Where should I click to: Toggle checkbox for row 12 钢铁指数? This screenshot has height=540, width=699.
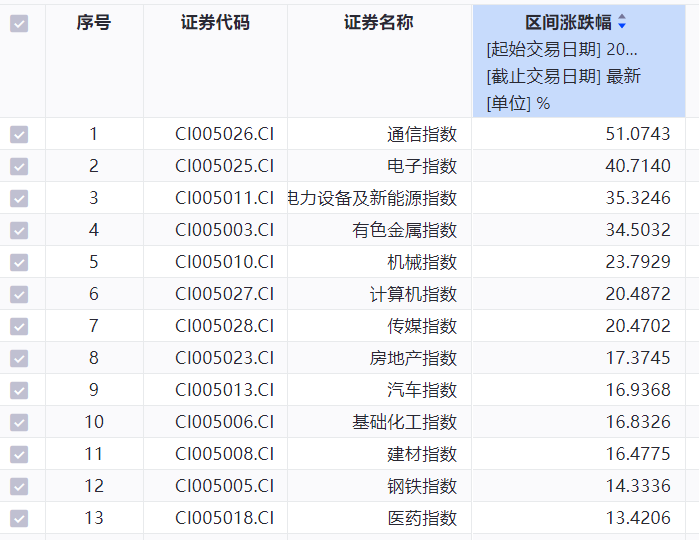point(19,486)
